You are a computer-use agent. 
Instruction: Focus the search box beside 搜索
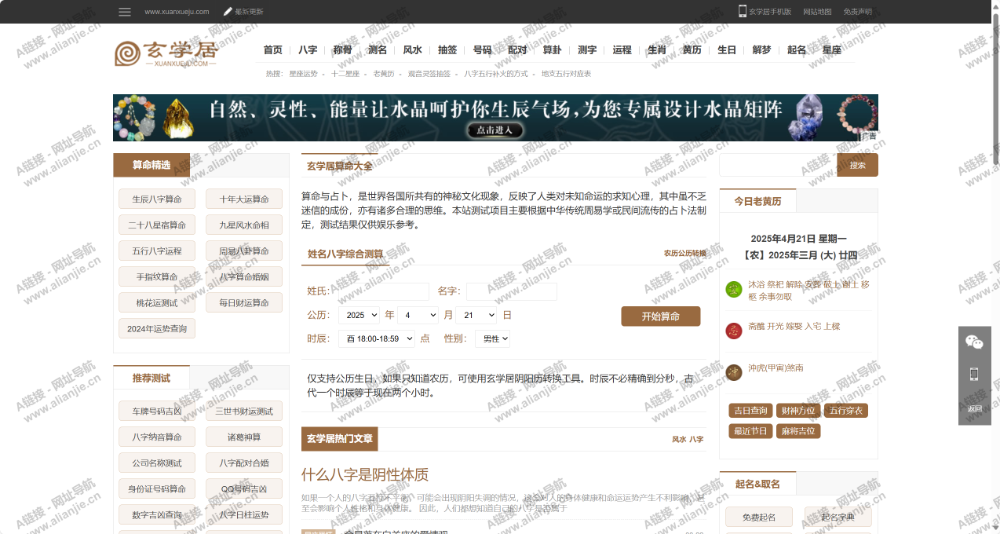click(778, 165)
